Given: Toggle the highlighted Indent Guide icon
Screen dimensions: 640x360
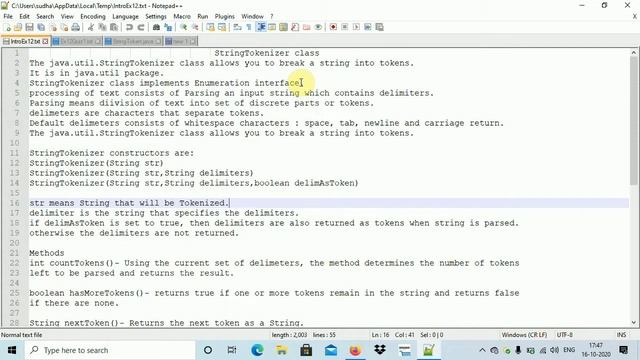Looking at the screenshot, I should click(260, 27).
